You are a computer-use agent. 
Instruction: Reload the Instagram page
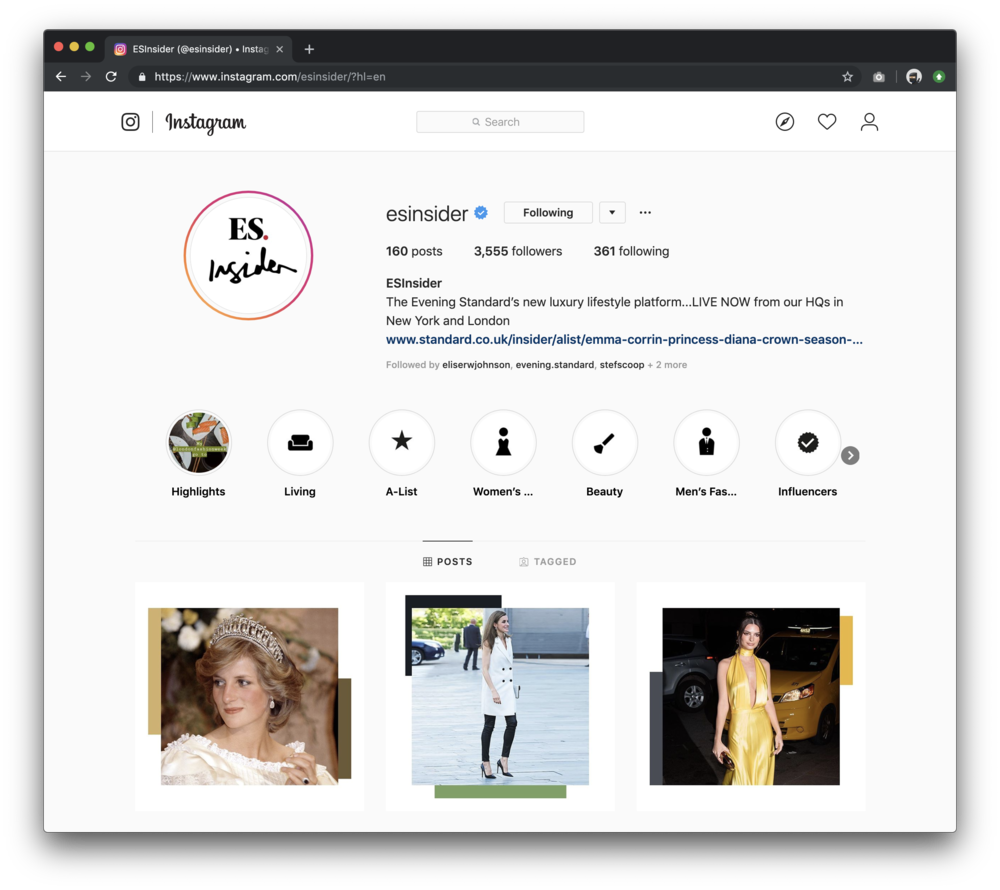[x=111, y=77]
